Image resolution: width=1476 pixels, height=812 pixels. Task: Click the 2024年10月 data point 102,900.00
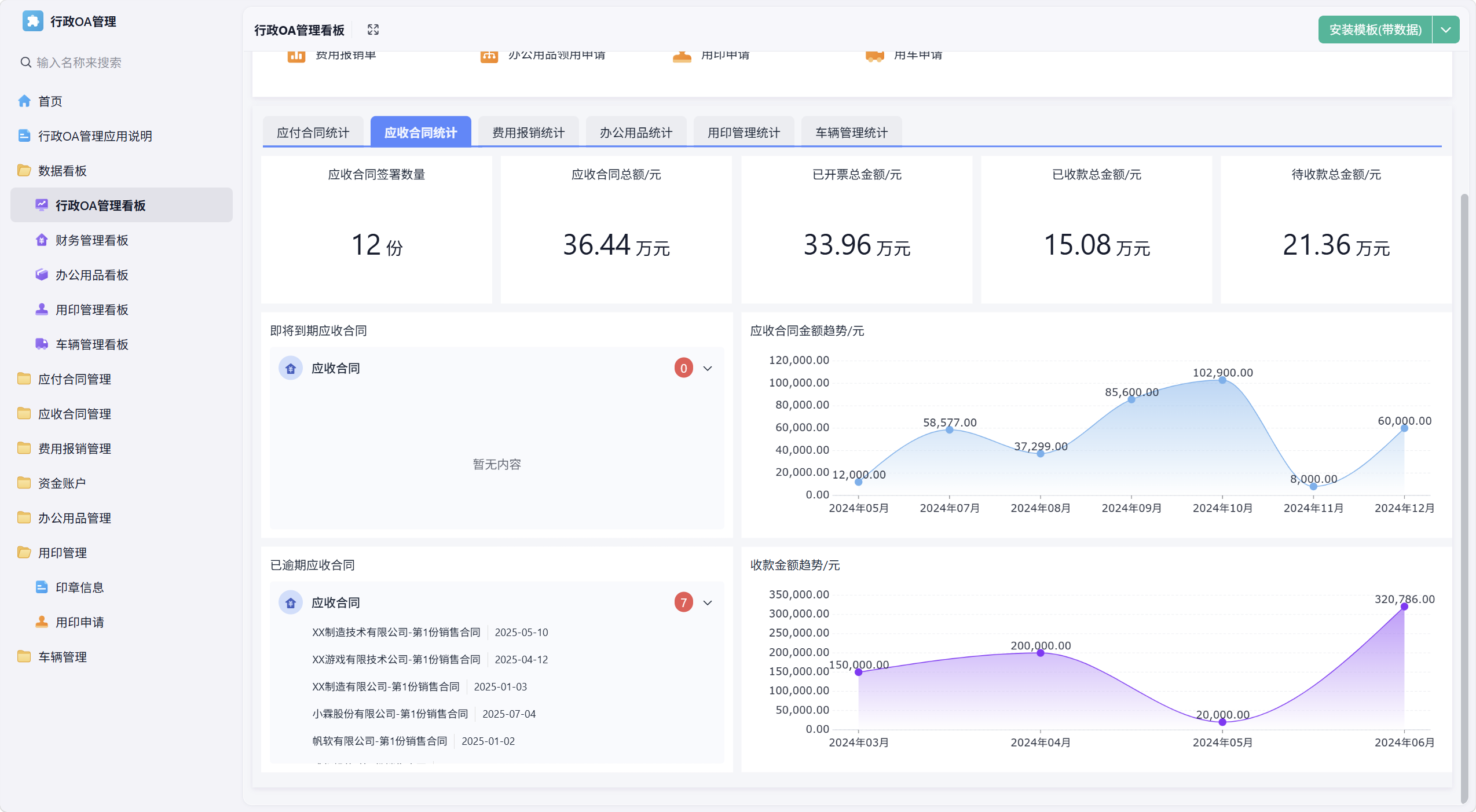coord(1222,380)
